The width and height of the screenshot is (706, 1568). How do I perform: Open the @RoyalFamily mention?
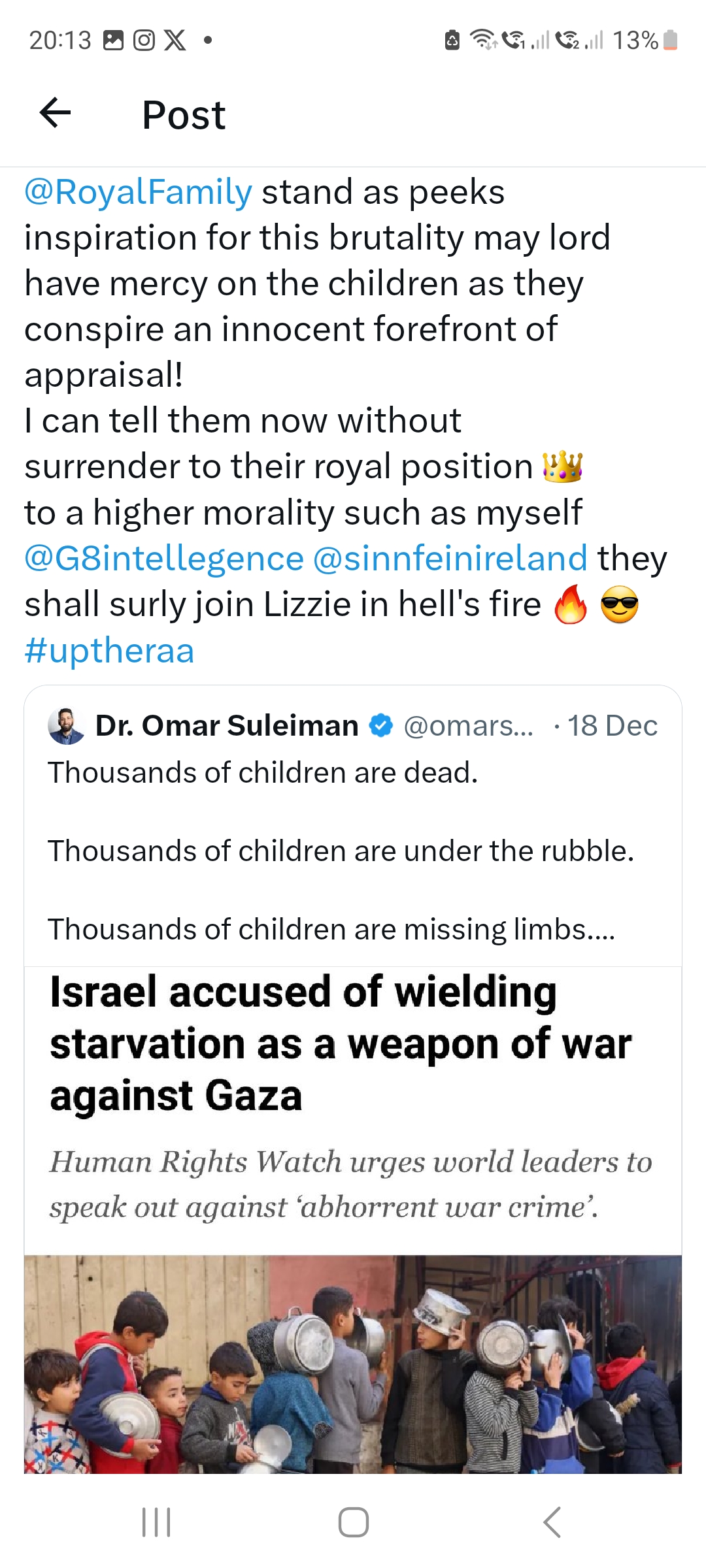(138, 192)
